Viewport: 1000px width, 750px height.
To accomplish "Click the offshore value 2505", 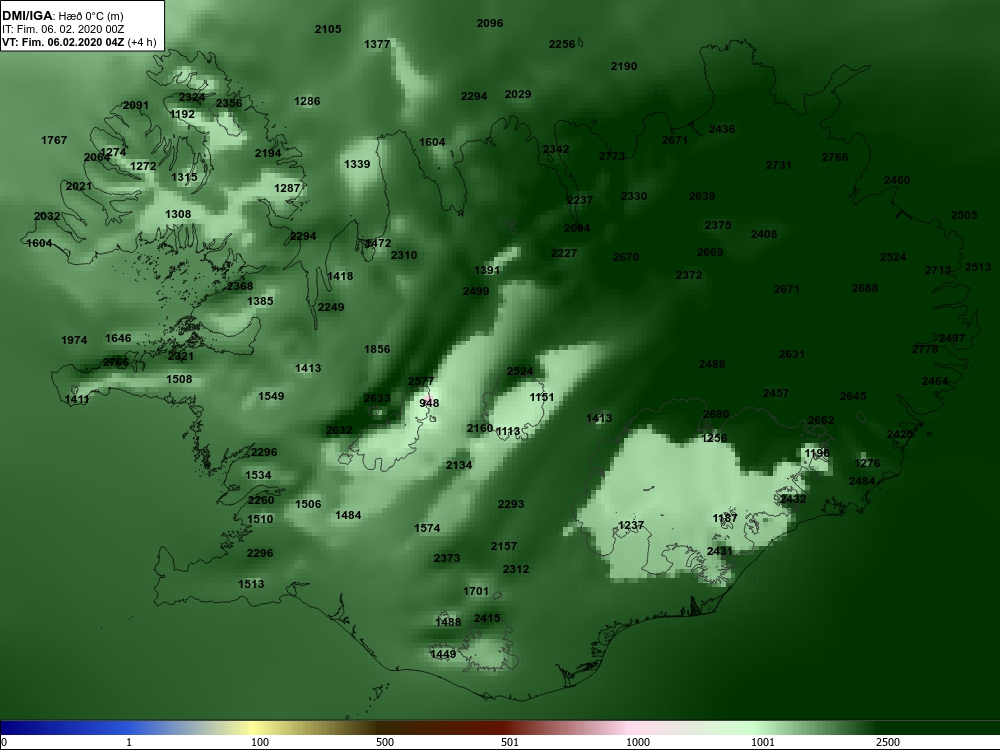I will tap(964, 215).
